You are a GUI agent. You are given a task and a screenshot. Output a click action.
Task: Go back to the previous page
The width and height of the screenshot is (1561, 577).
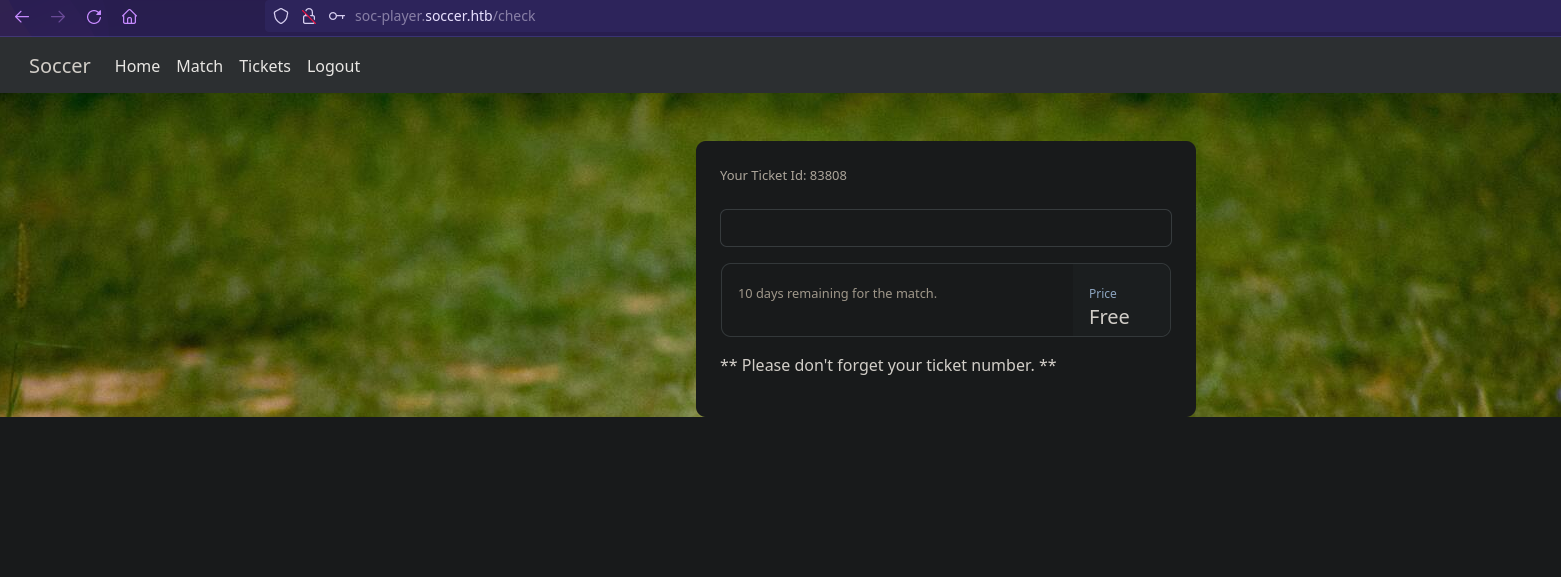22,16
